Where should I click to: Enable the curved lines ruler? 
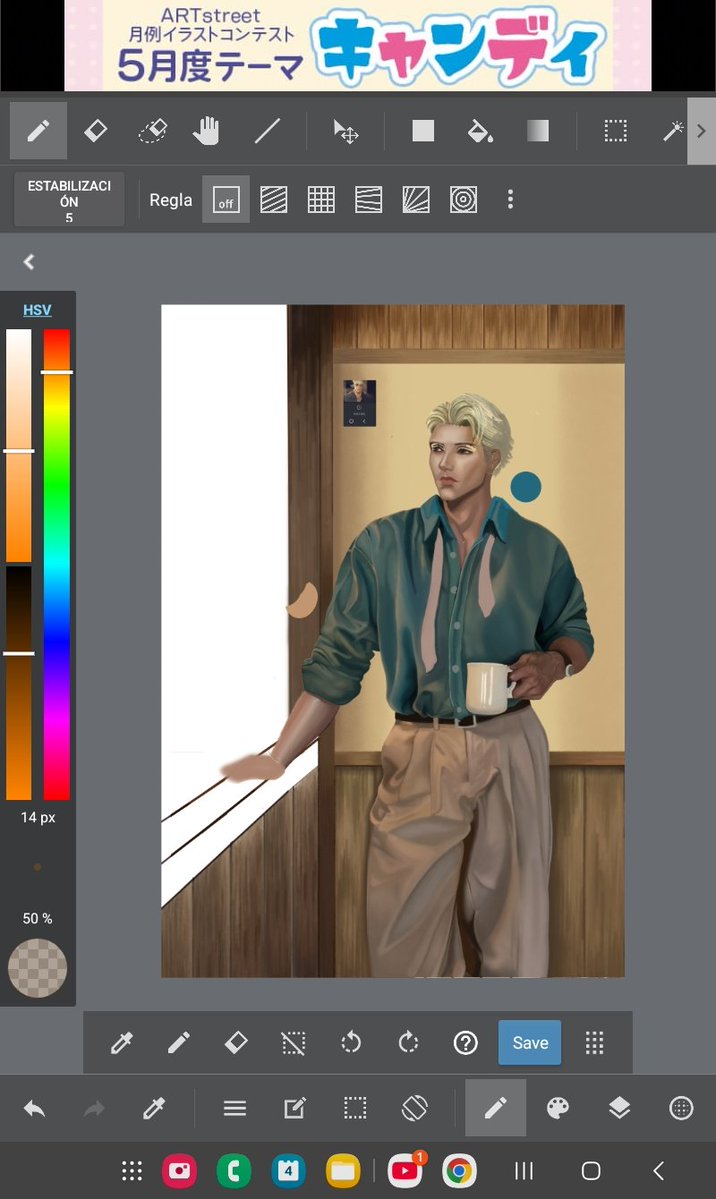(369, 200)
